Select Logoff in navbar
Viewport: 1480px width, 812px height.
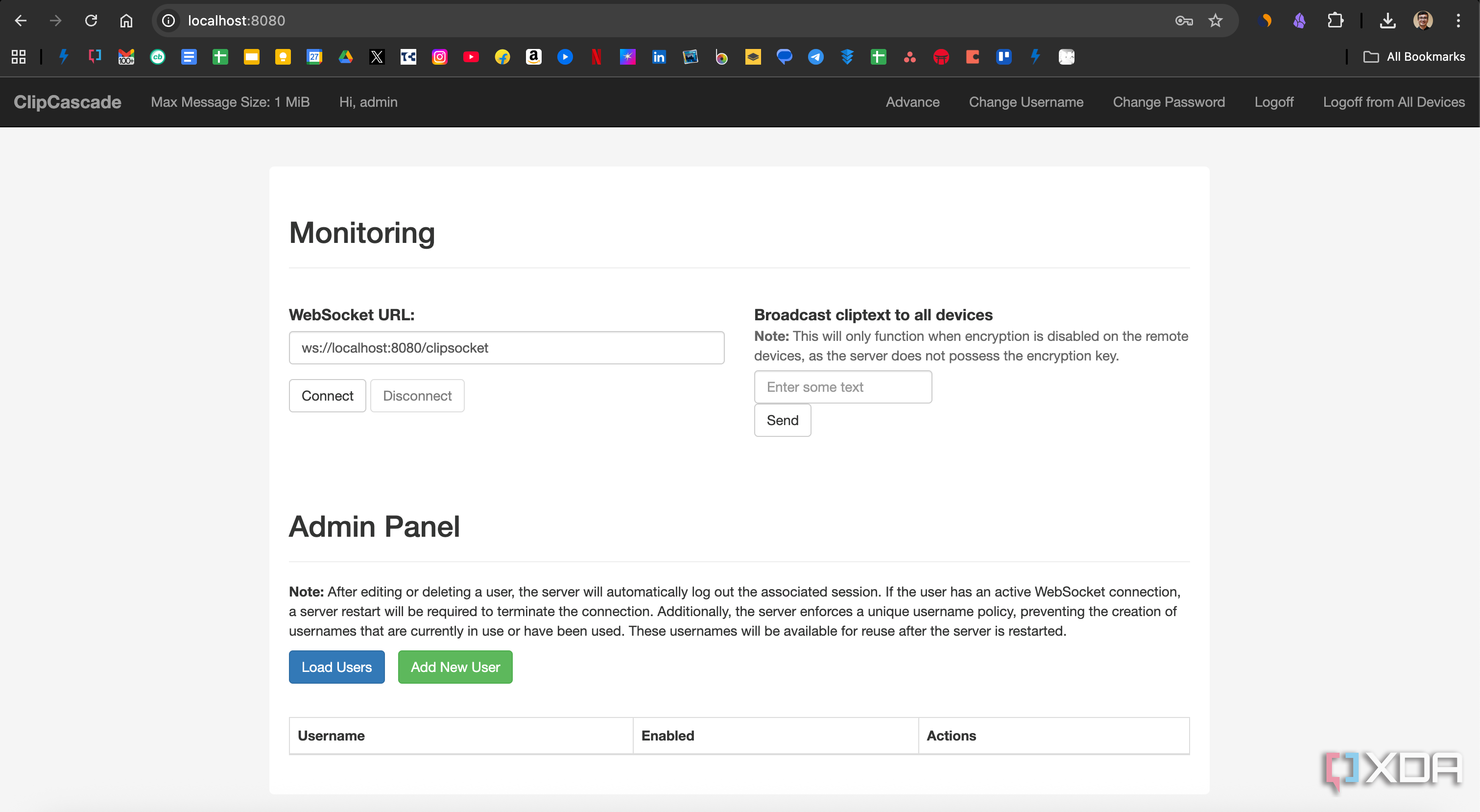coord(1274,102)
